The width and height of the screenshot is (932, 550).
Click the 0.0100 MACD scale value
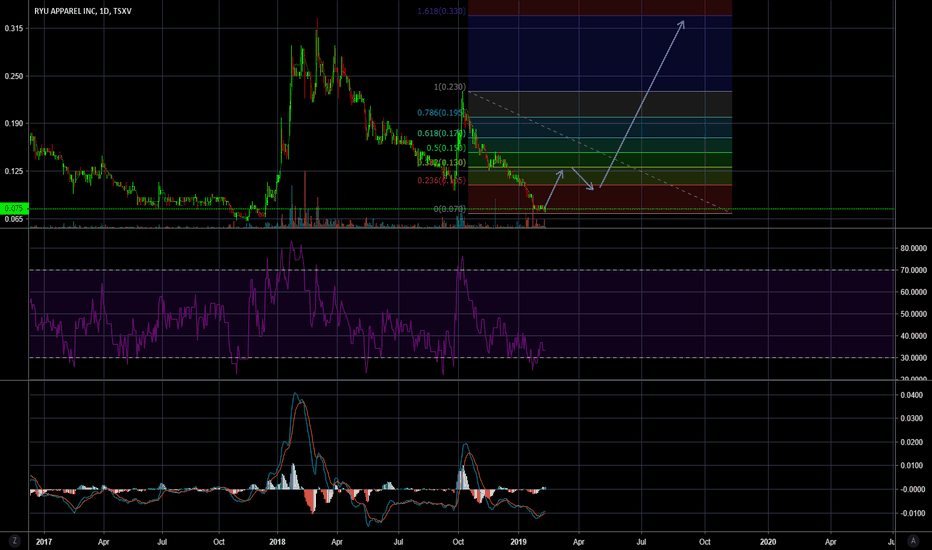pyautogui.click(x=912, y=466)
